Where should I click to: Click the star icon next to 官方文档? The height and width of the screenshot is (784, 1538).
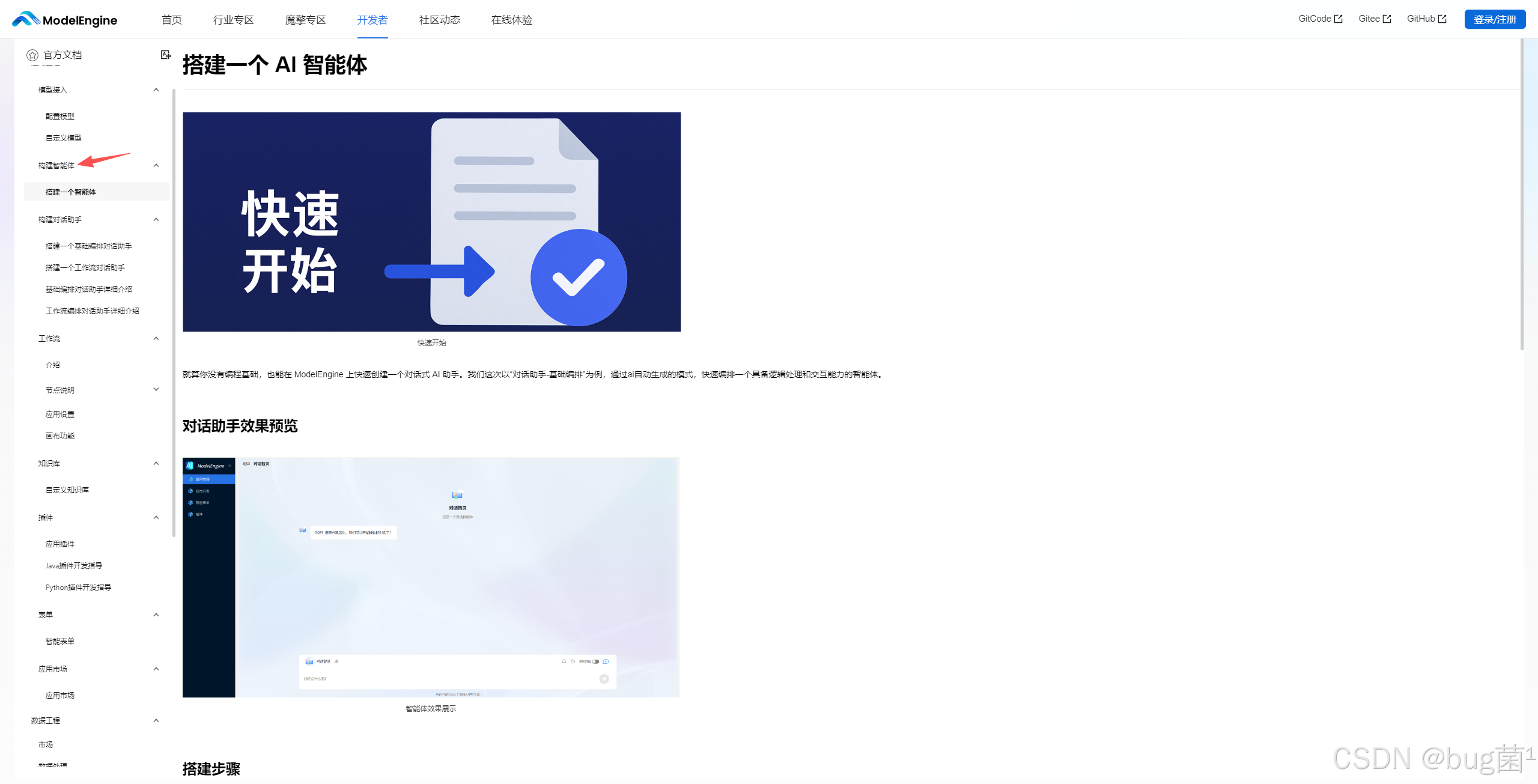coord(32,55)
